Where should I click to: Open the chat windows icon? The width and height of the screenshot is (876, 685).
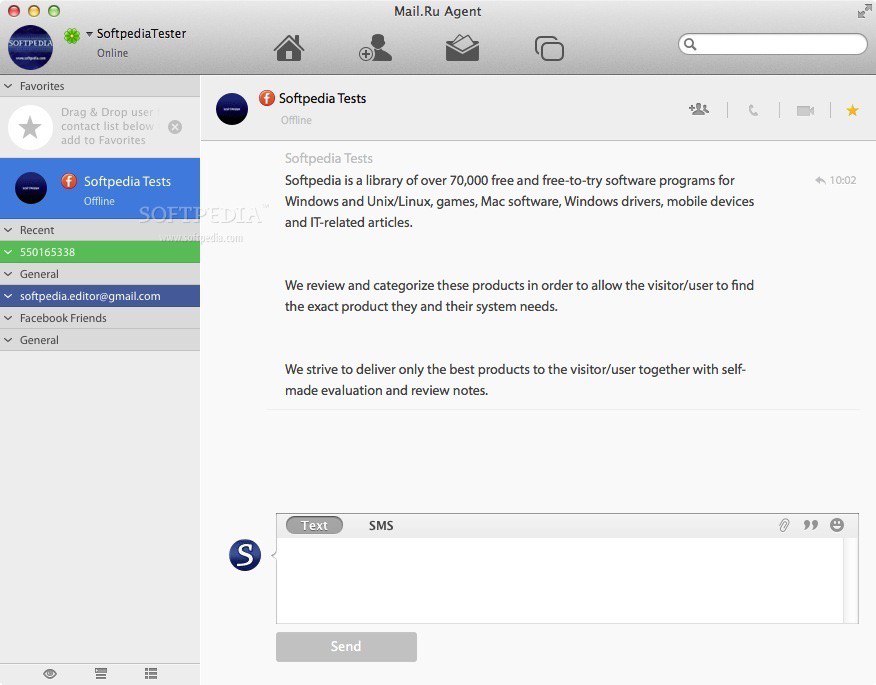(549, 48)
